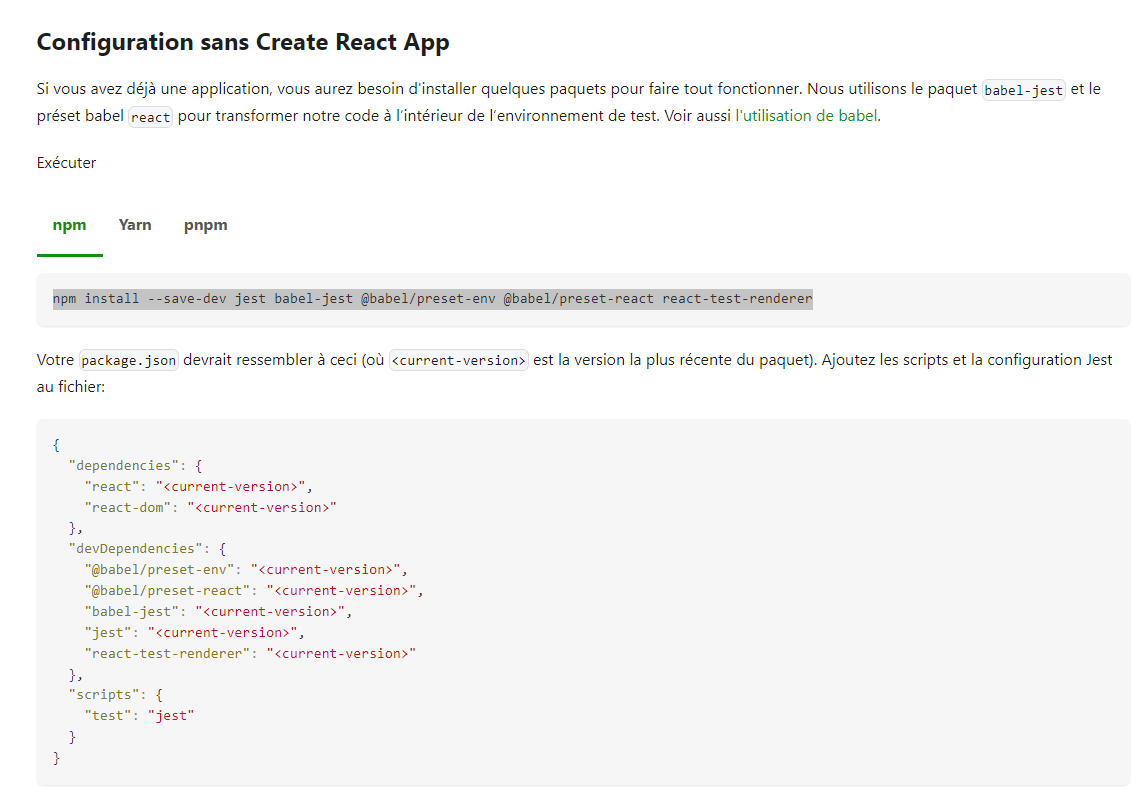This screenshot has width=1132, height=793.
Task: Click the "react-dom" line in the JSON
Action: pos(210,508)
